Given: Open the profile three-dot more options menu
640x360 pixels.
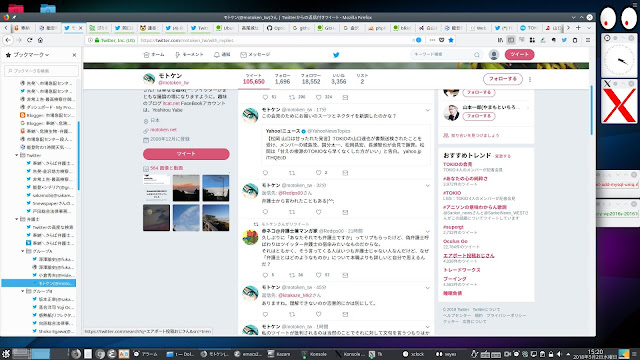Looking at the screenshot, I should 530,79.
